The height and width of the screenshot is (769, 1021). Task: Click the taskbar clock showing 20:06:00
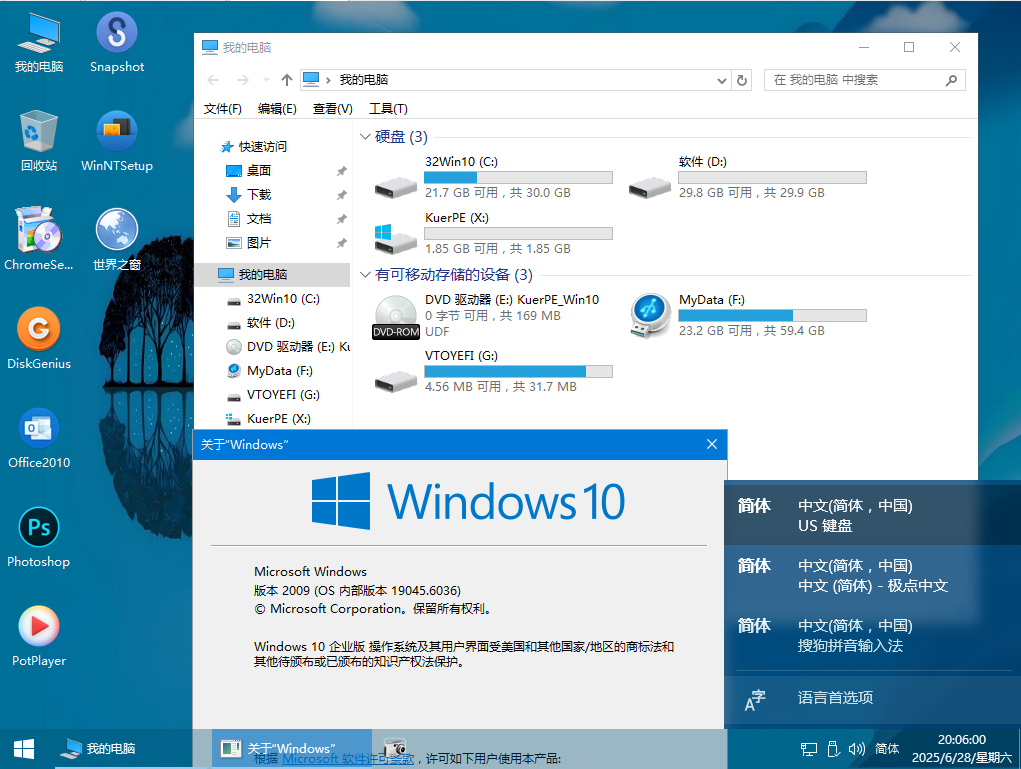pyautogui.click(x=961, y=749)
